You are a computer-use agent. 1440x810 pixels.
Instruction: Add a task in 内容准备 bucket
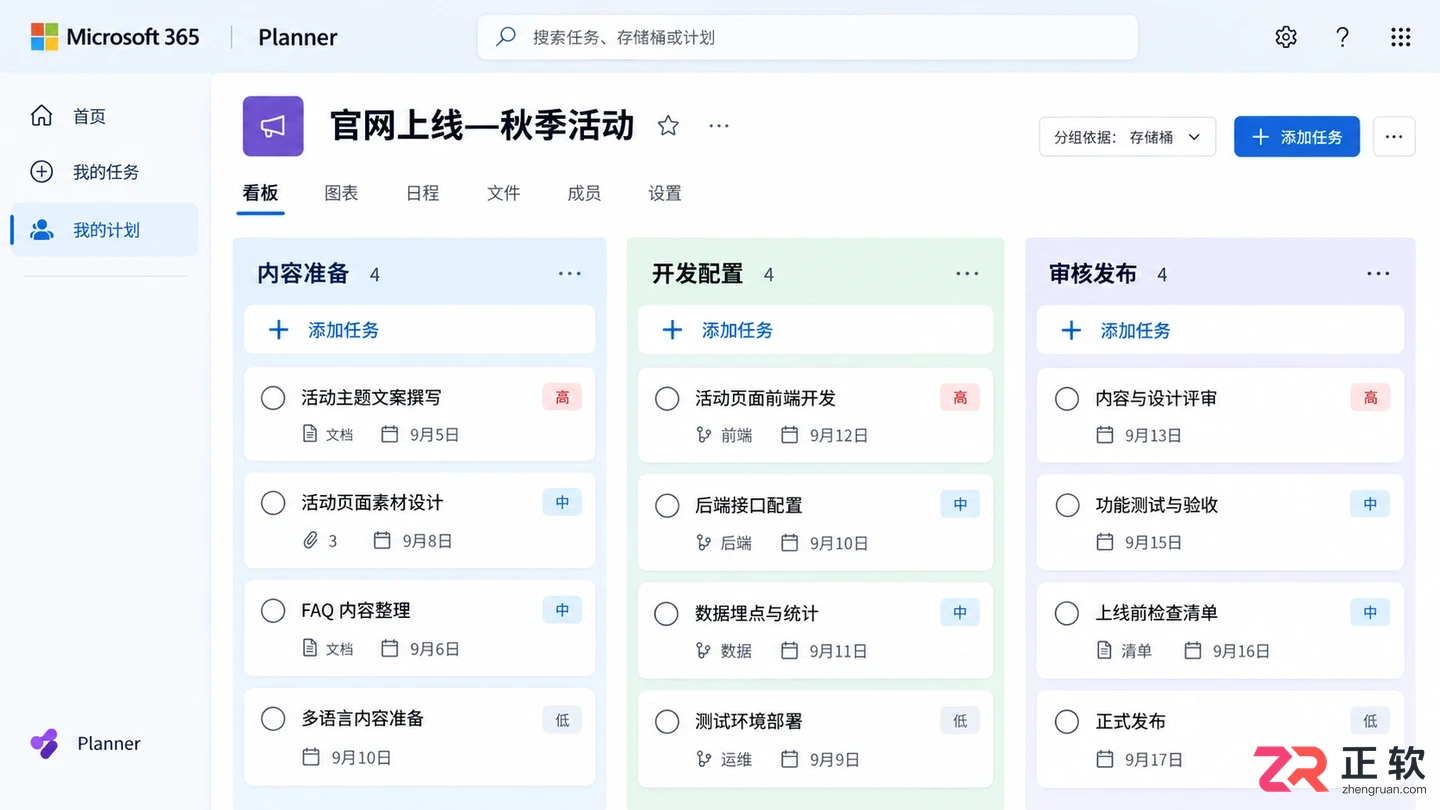(x=419, y=330)
